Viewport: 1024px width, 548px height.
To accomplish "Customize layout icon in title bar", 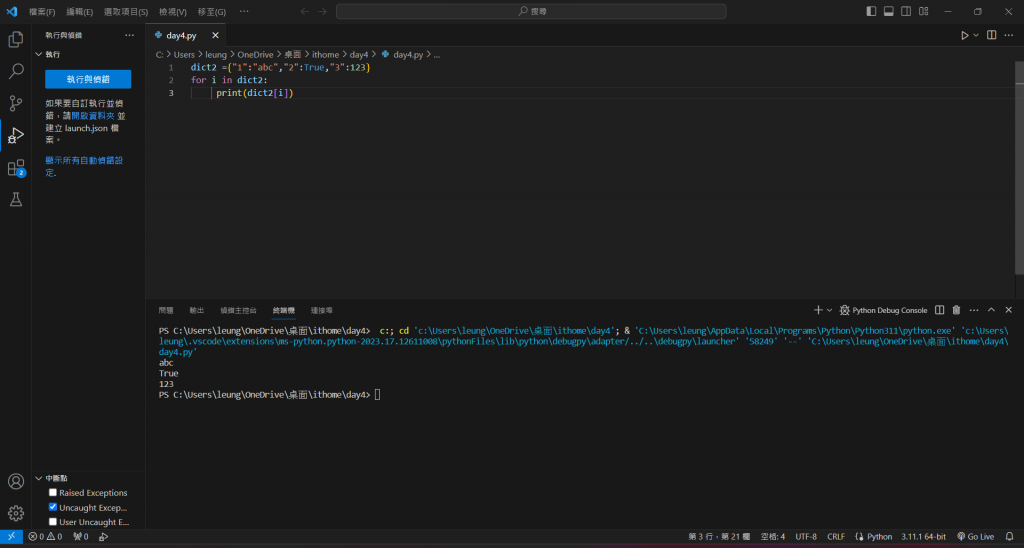I will click(923, 11).
